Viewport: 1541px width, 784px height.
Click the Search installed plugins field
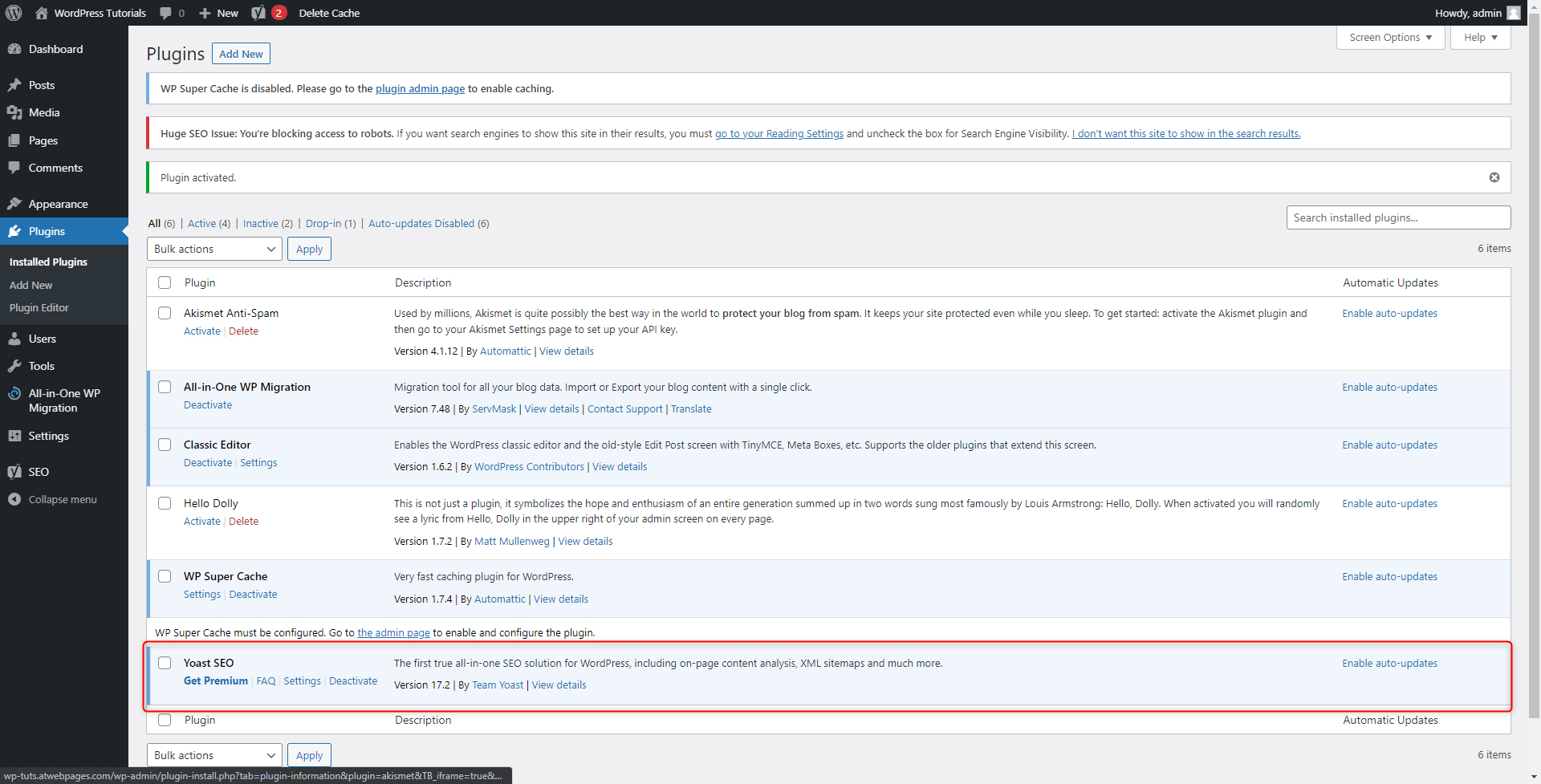click(1398, 217)
